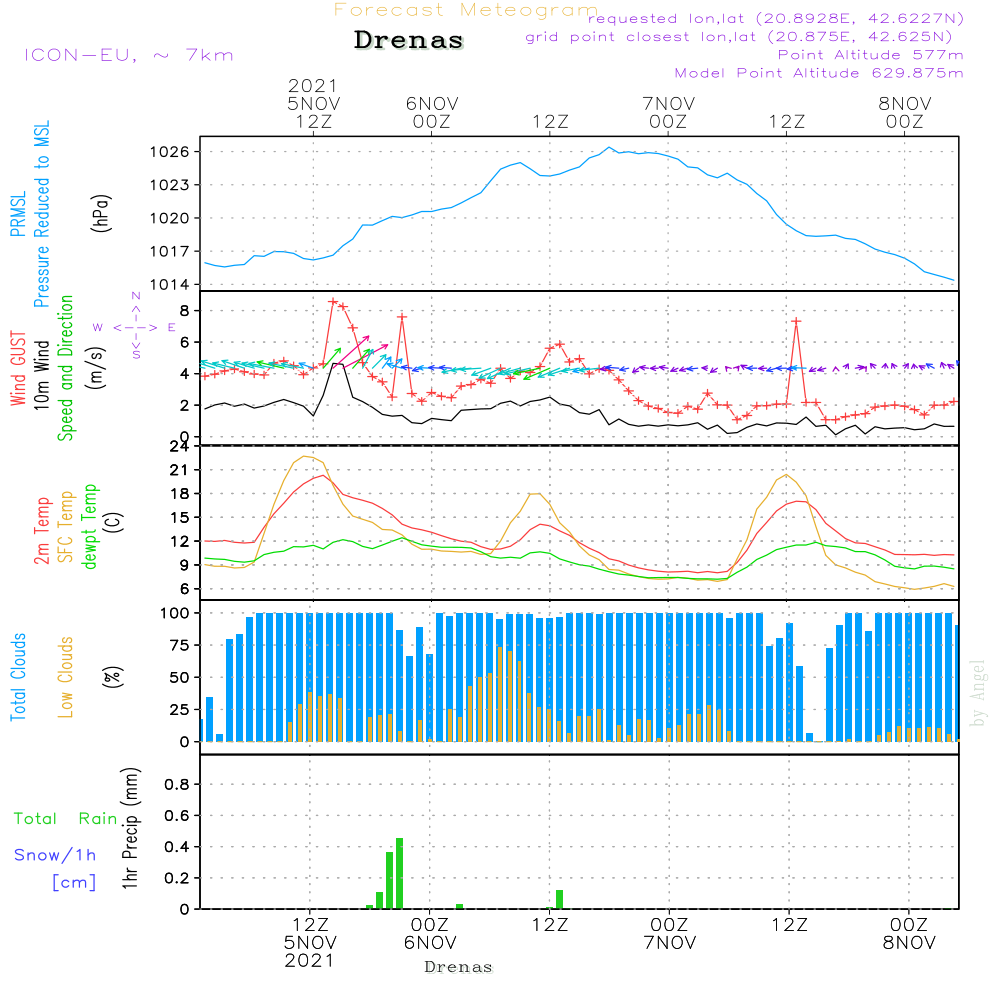The height and width of the screenshot is (1000, 1000).
Task: Click the 7NOV 00Z label on top axis
Action: (x=668, y=112)
